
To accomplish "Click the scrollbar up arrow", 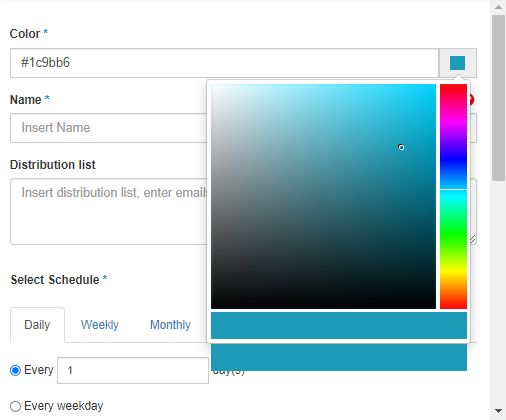I will tap(498, 7).
